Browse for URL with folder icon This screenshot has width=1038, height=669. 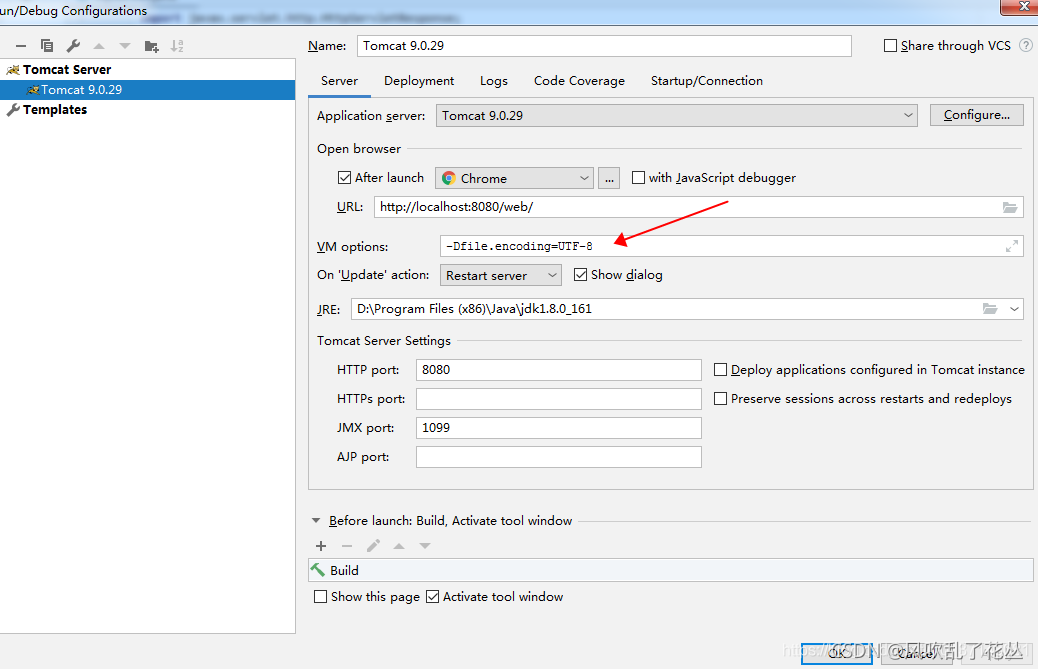(x=1010, y=207)
